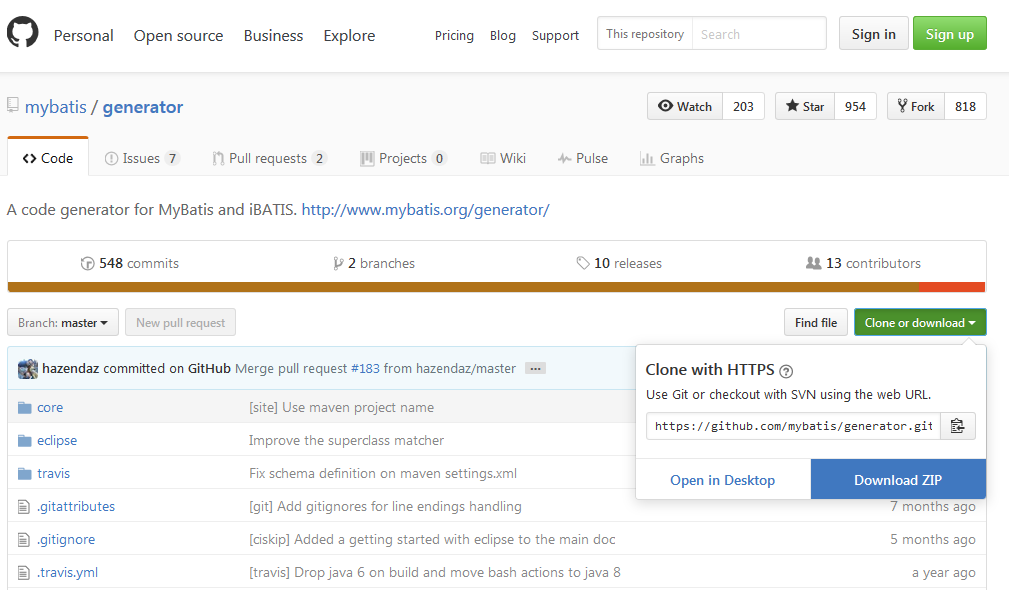Click the eclipse folder icon
Screen dimensions: 1009x590
coord(24,441)
